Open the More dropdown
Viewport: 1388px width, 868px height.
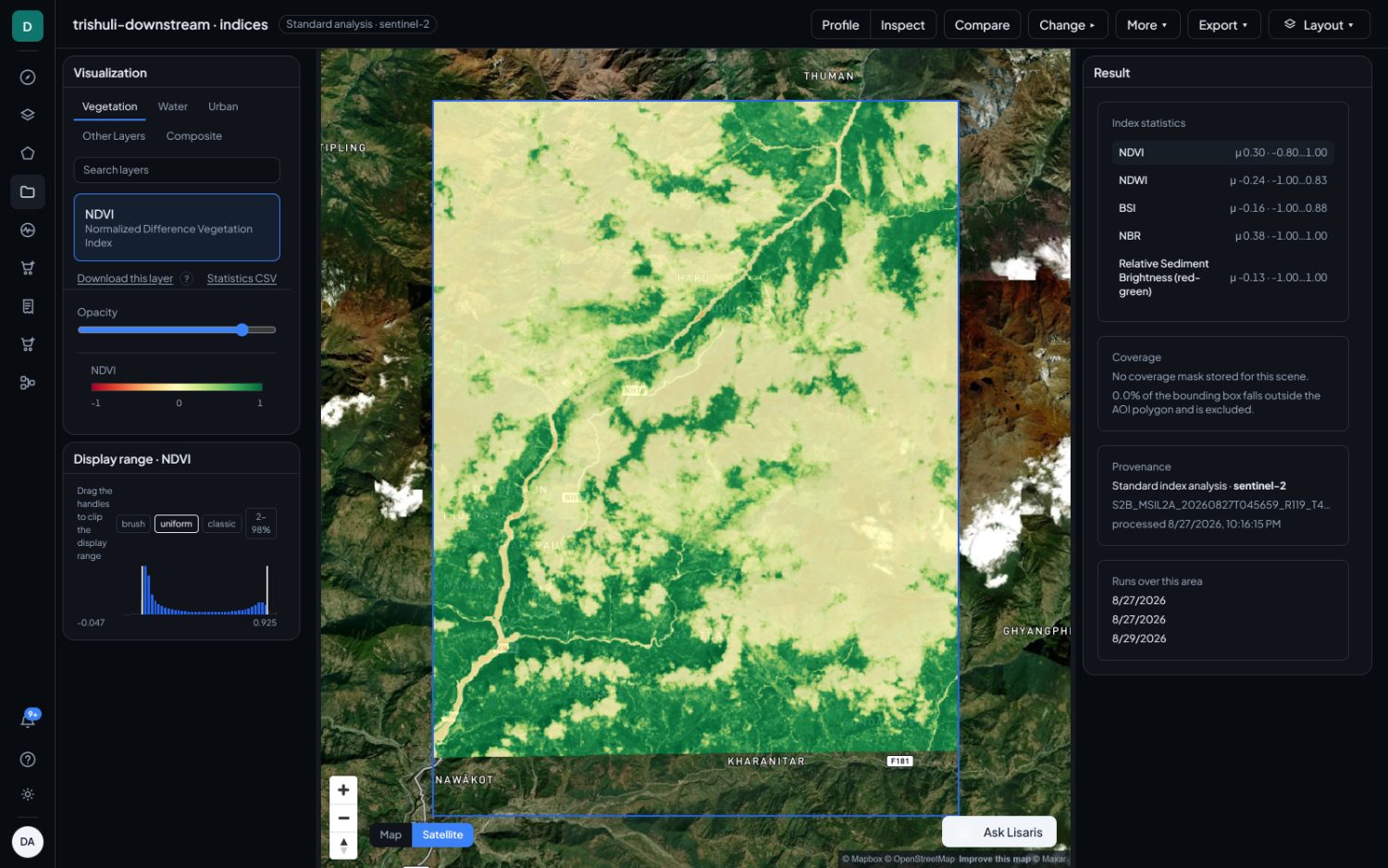pos(1147,25)
